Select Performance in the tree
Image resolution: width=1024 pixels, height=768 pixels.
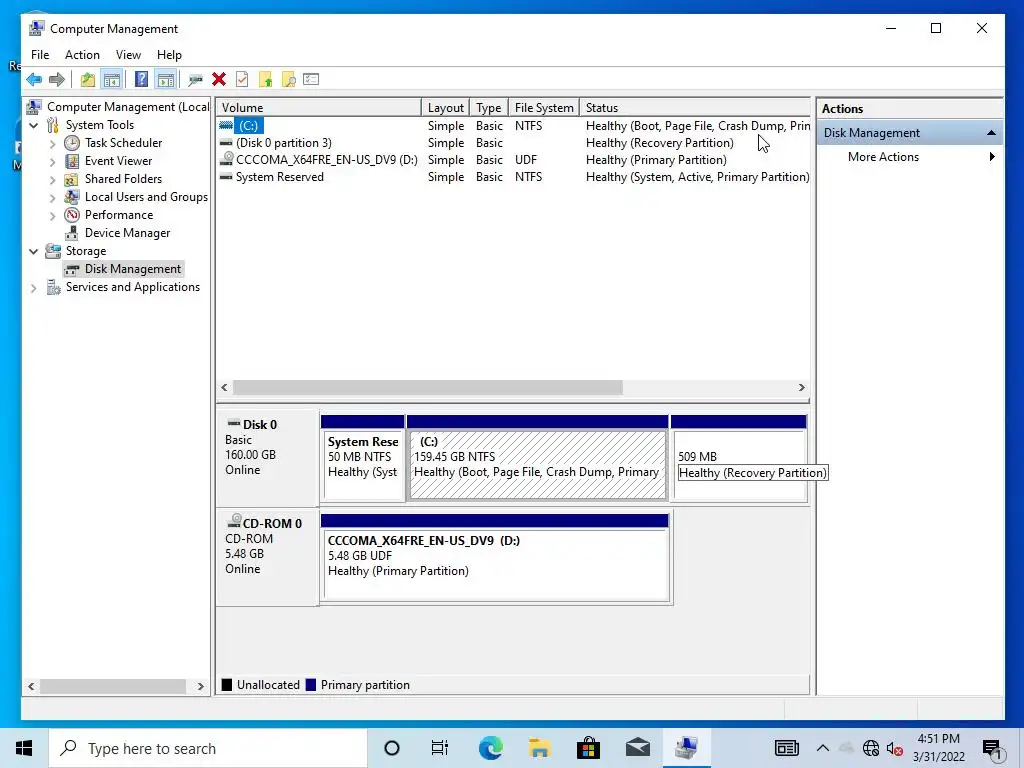click(118, 215)
